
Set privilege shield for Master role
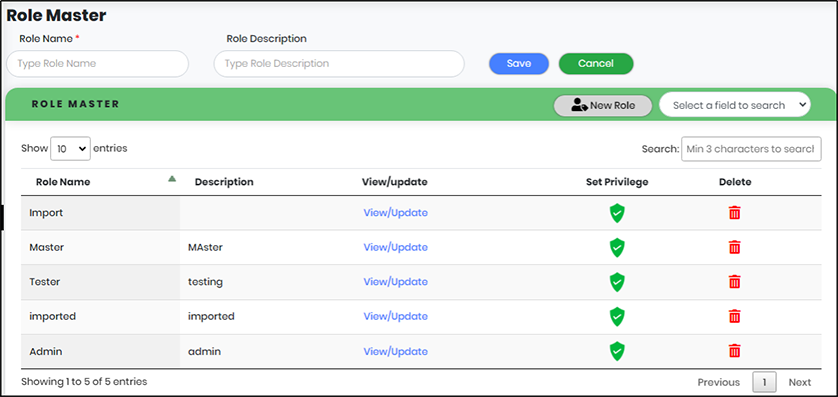click(x=617, y=247)
